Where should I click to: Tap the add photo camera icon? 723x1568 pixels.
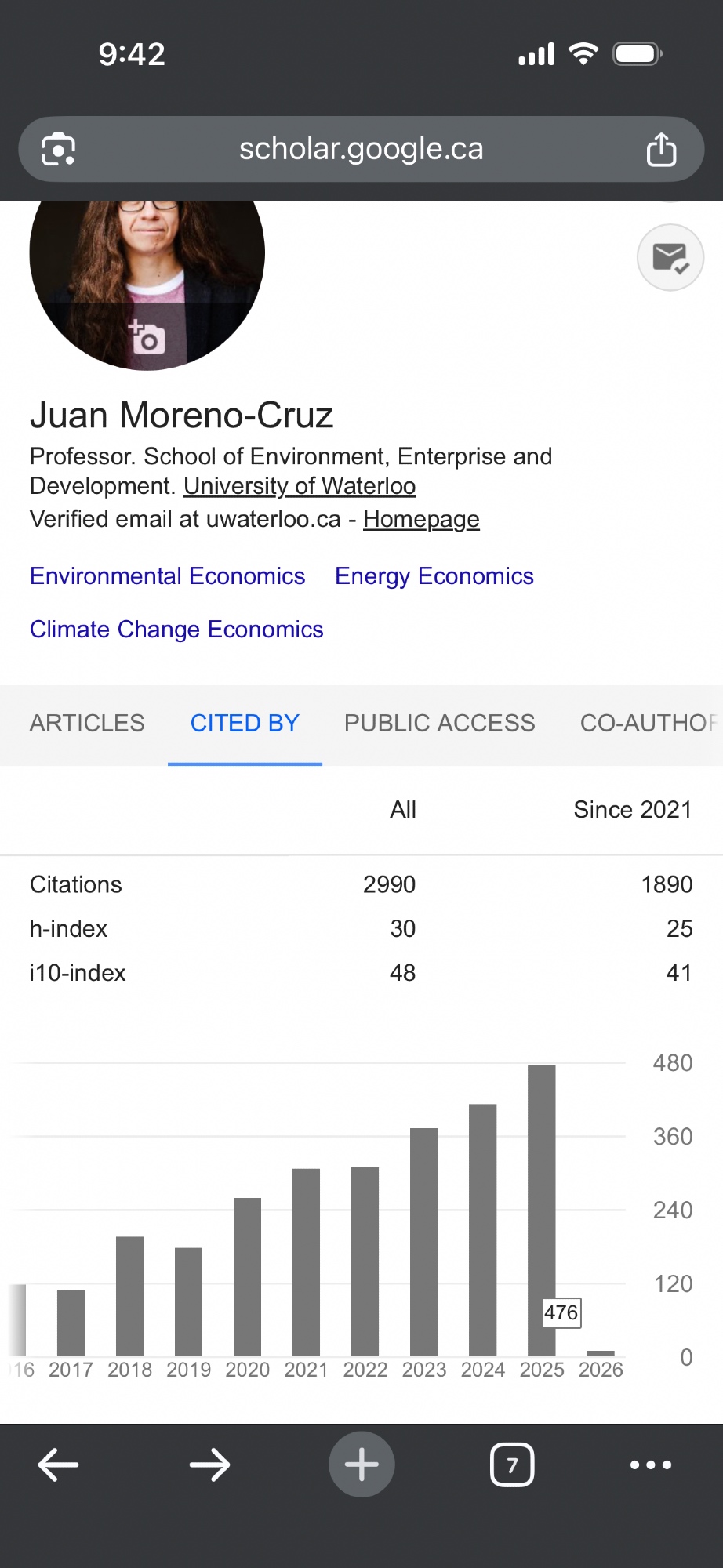point(147,337)
